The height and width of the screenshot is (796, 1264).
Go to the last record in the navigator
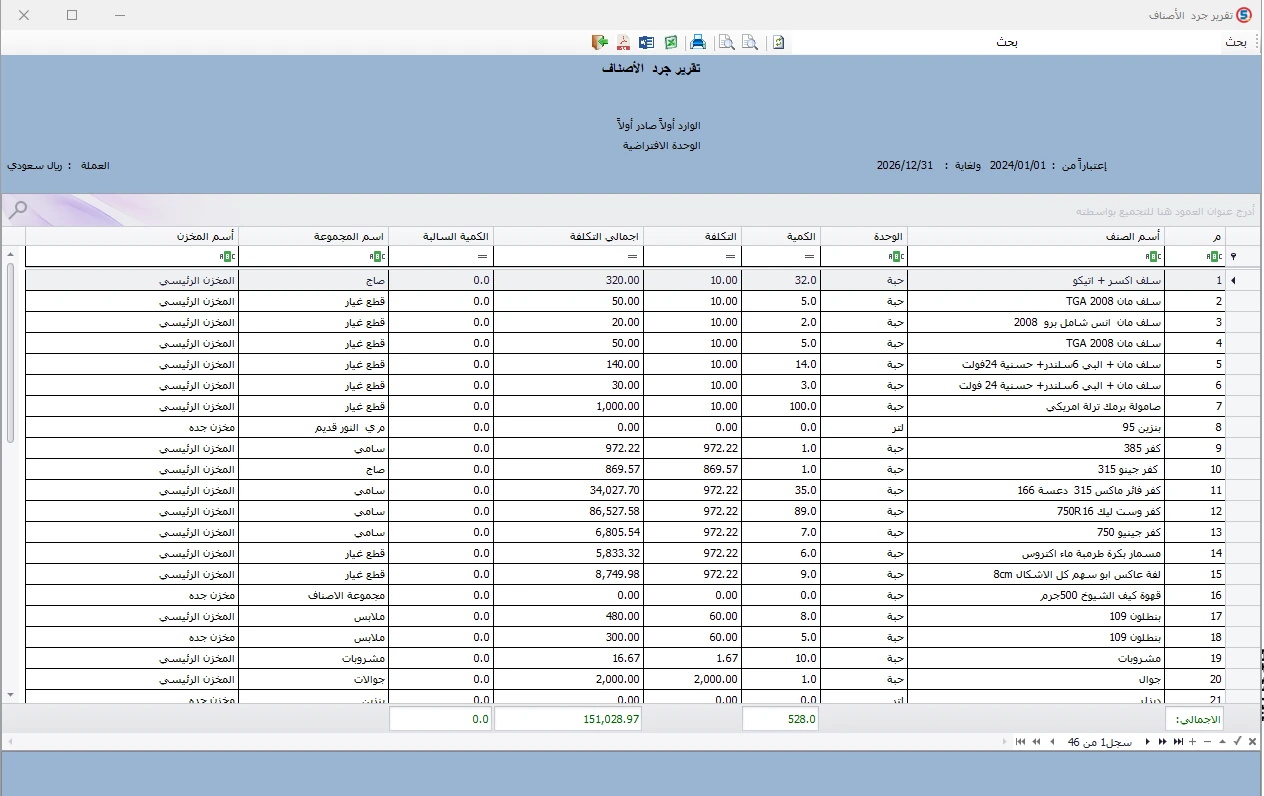(1178, 741)
